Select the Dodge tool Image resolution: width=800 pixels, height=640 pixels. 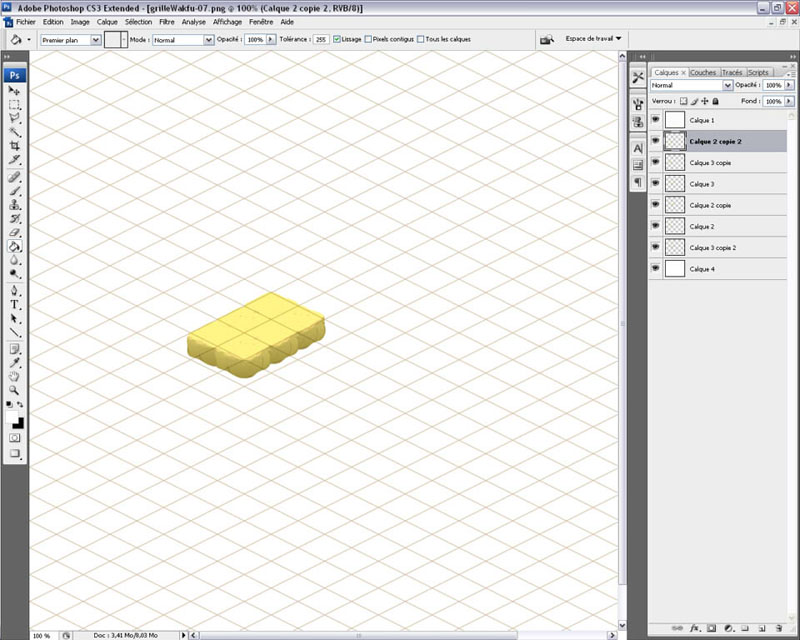14,274
